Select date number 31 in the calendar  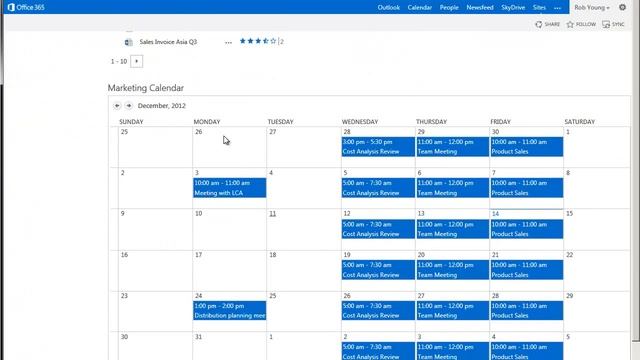click(x=198, y=337)
